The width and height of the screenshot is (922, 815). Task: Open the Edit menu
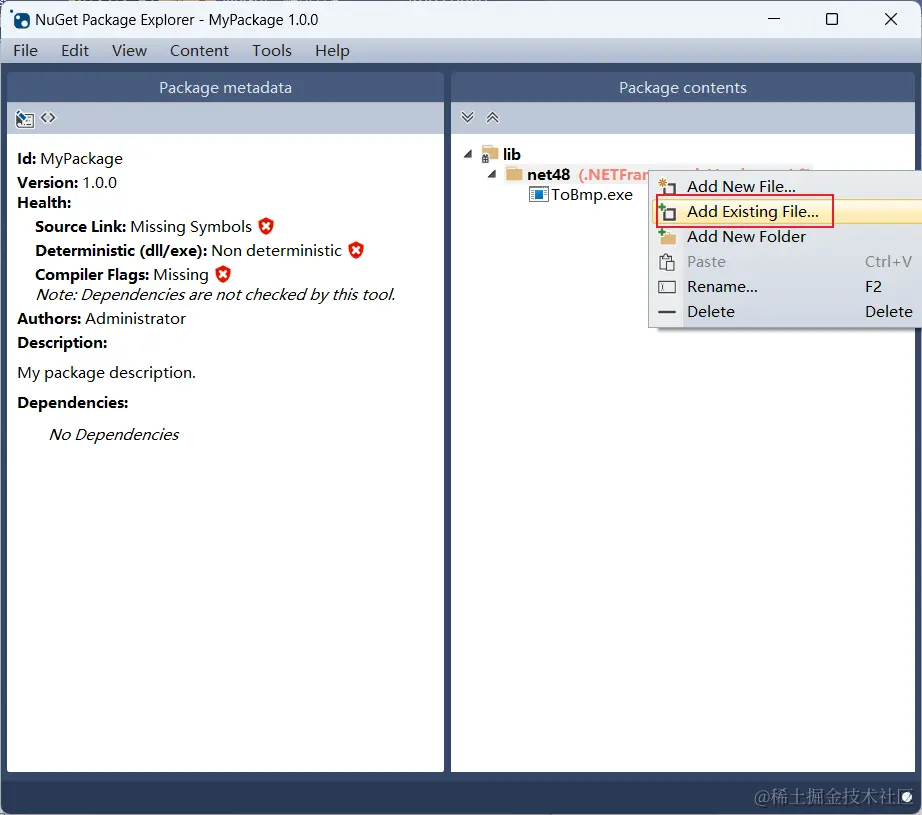pos(75,51)
